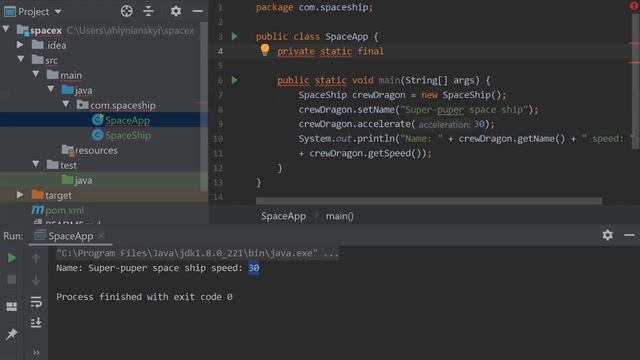
Task: Click the down stack trace arrow
Action: tap(36, 280)
